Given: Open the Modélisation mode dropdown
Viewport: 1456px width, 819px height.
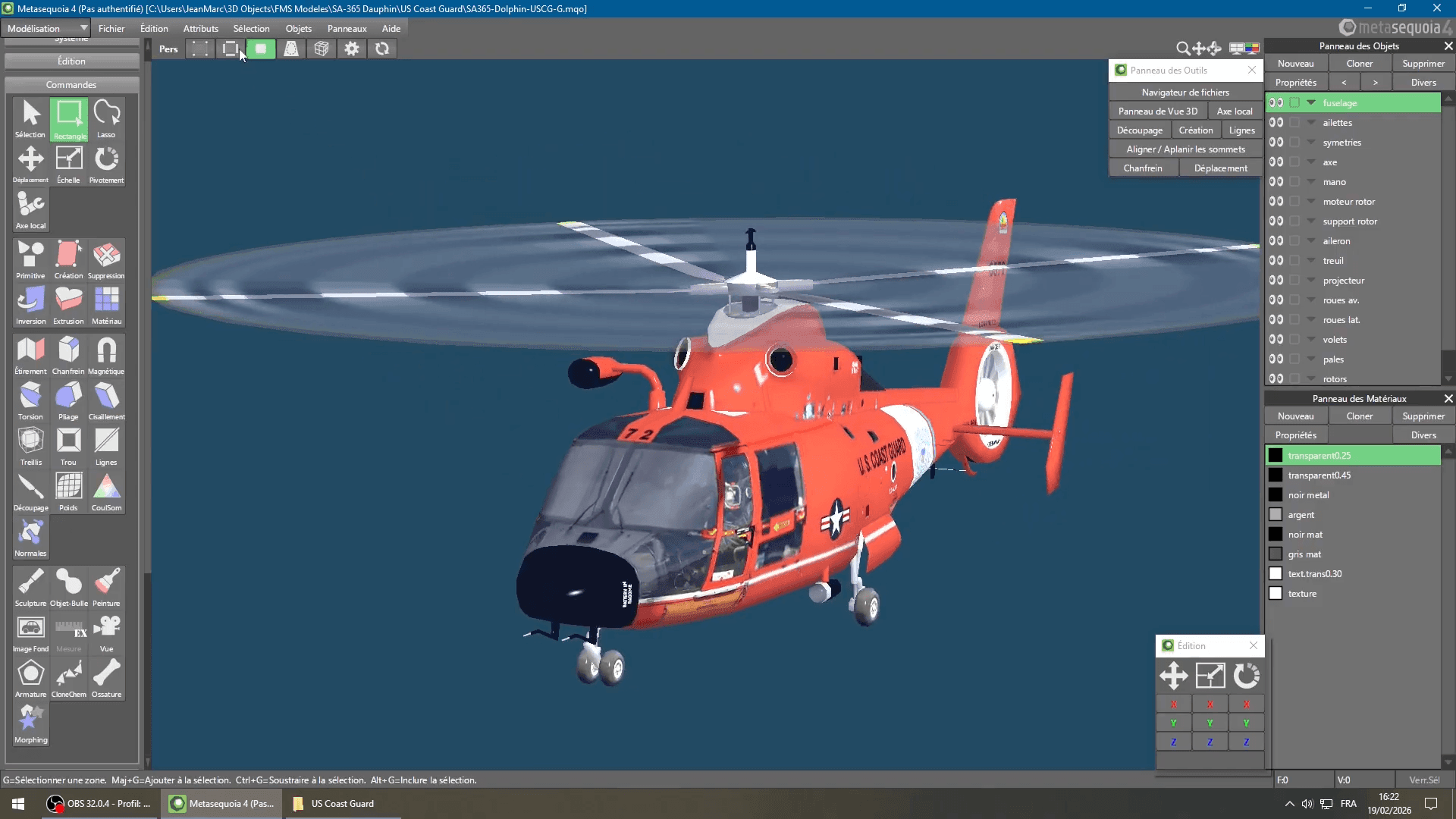Looking at the screenshot, I should click(45, 28).
